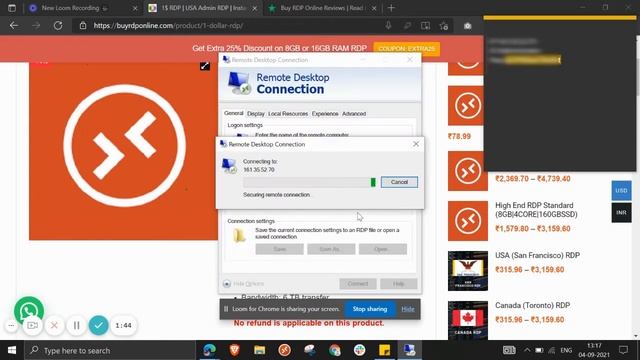Image resolution: width=640 pixels, height=360 pixels.
Task: Open Sticky Notes from taskbar
Action: point(384,350)
